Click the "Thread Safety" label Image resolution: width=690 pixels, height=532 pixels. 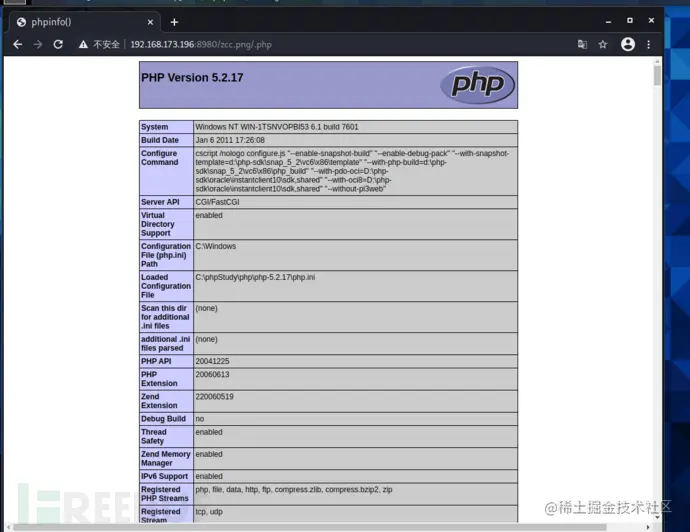(154, 437)
